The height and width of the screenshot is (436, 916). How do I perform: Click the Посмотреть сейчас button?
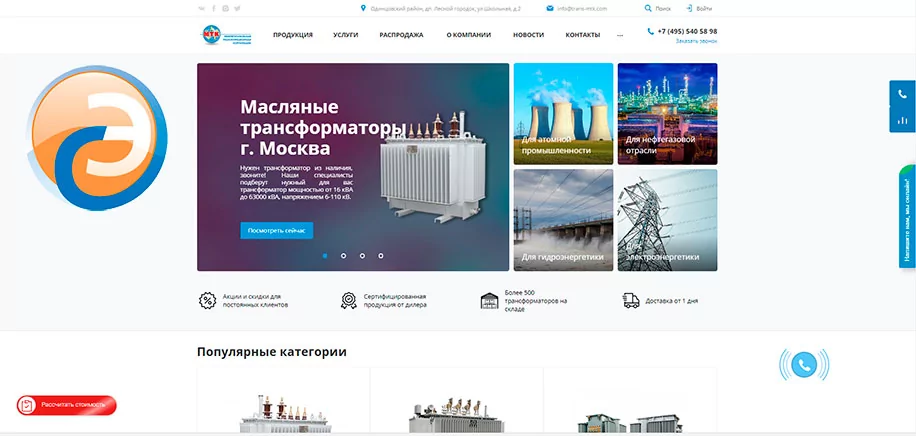click(x=277, y=230)
